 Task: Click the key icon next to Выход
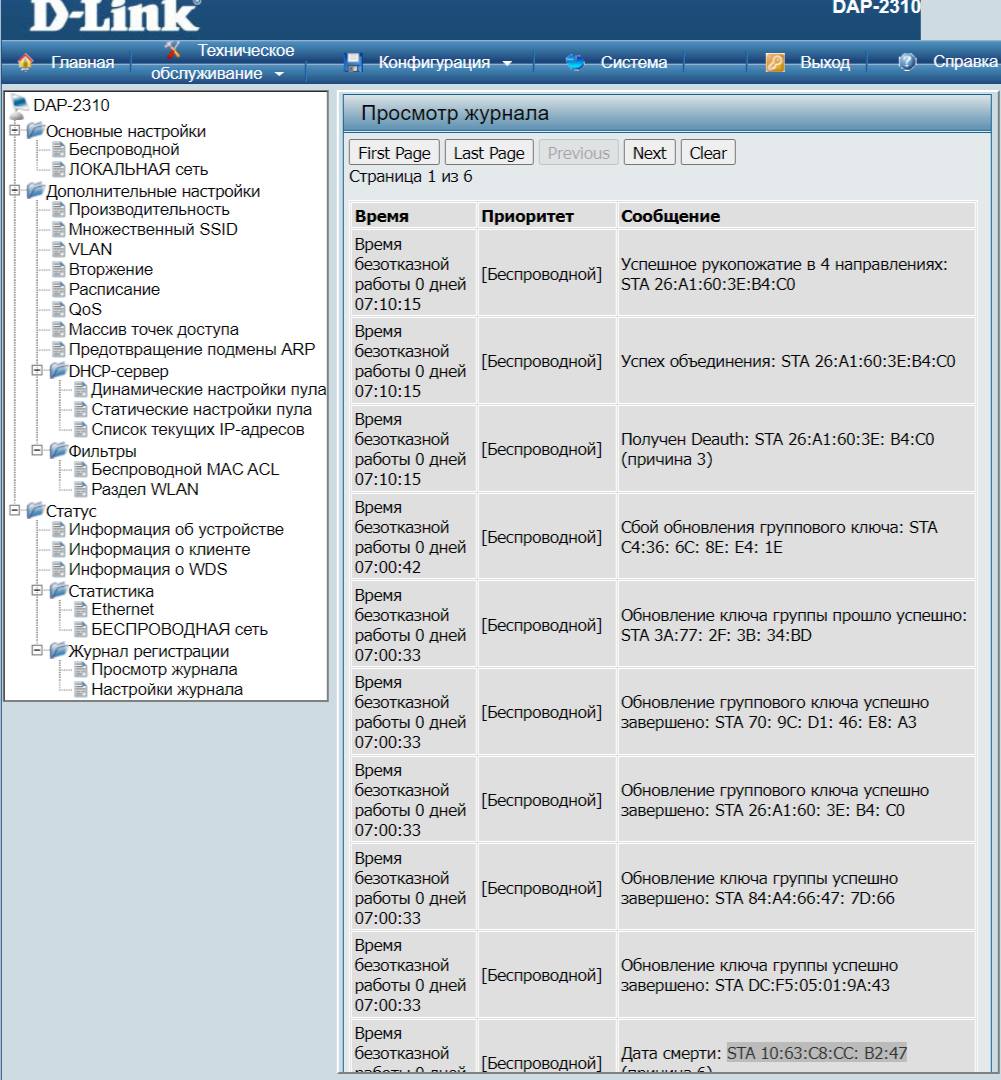click(775, 63)
